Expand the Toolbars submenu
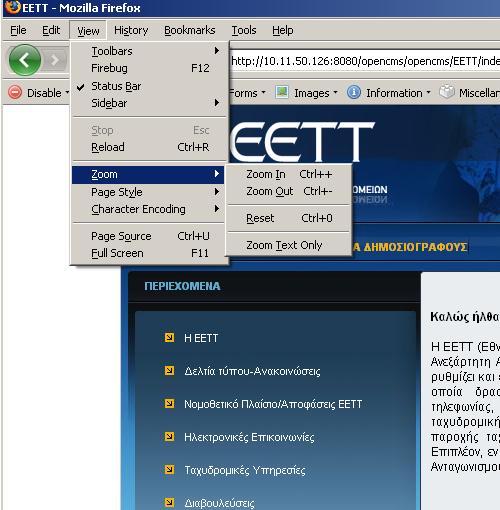Image resolution: width=500 pixels, height=510 pixels. tap(149, 51)
